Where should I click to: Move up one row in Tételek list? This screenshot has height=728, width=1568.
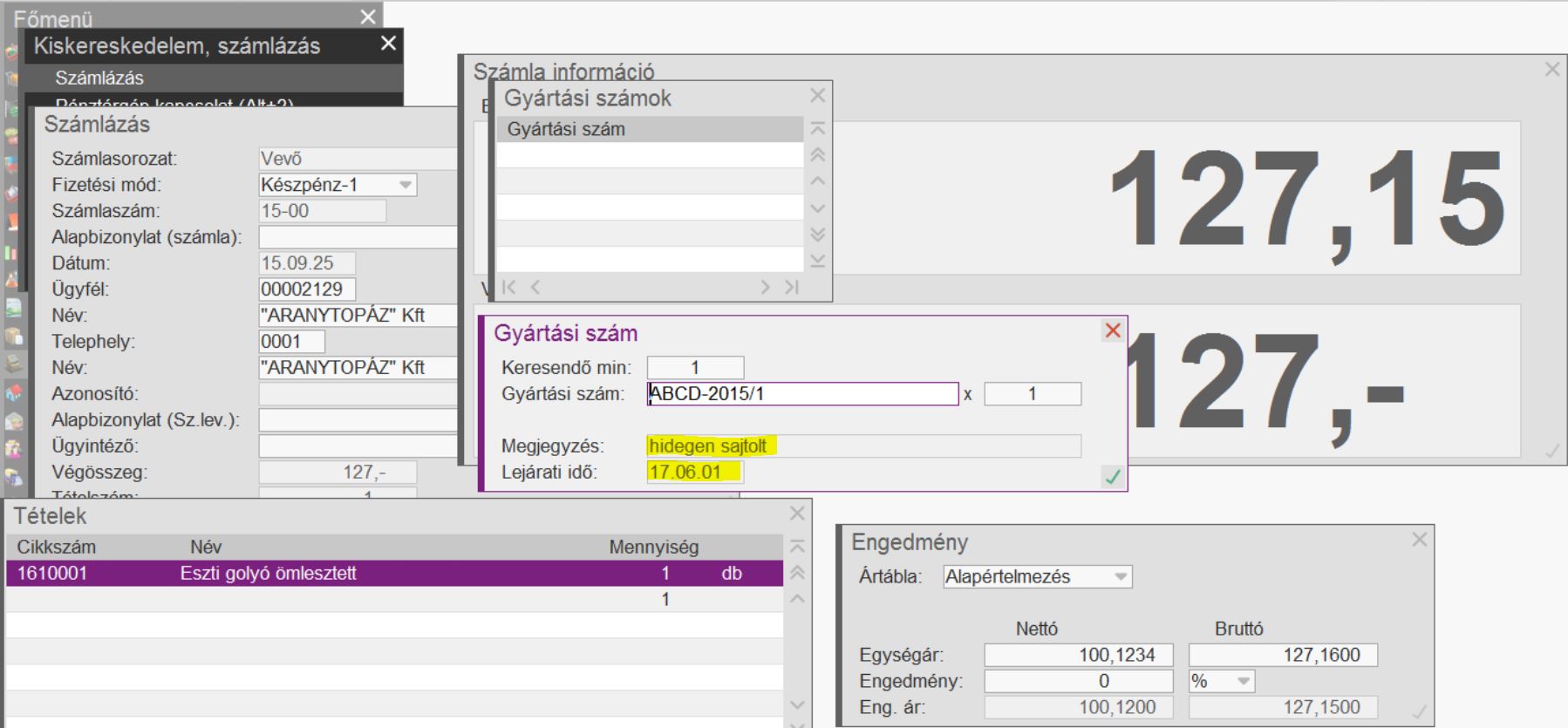click(x=796, y=599)
